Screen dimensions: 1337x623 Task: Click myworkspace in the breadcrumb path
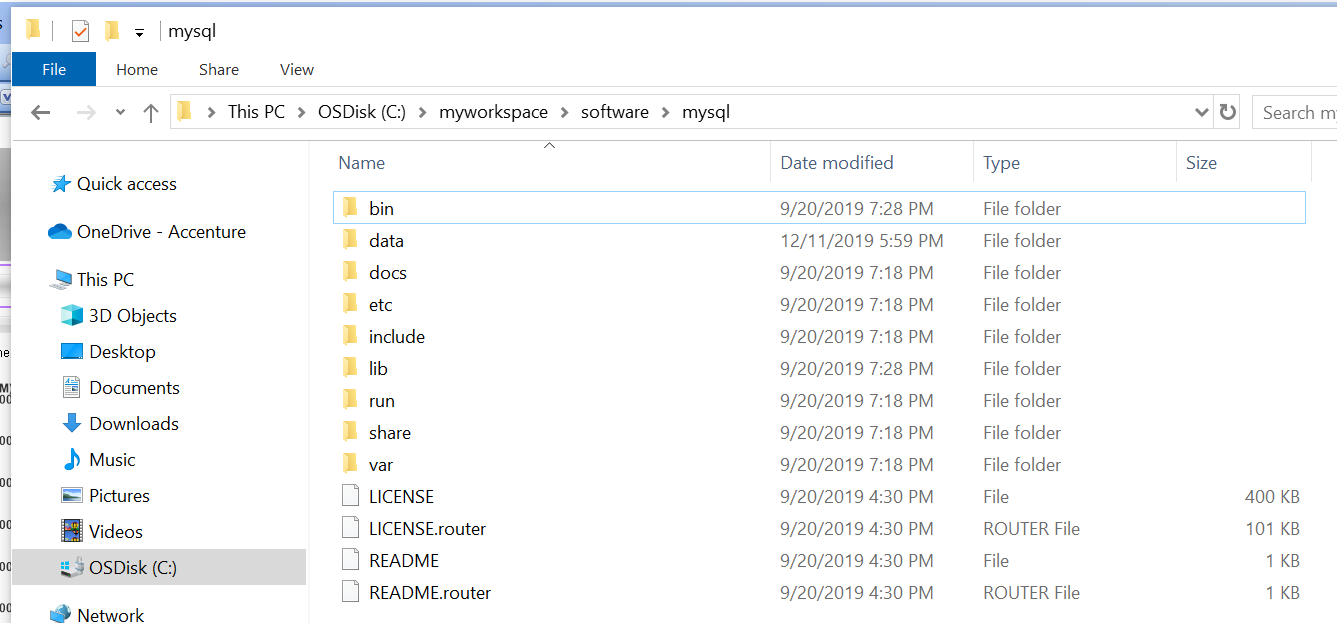[493, 112]
